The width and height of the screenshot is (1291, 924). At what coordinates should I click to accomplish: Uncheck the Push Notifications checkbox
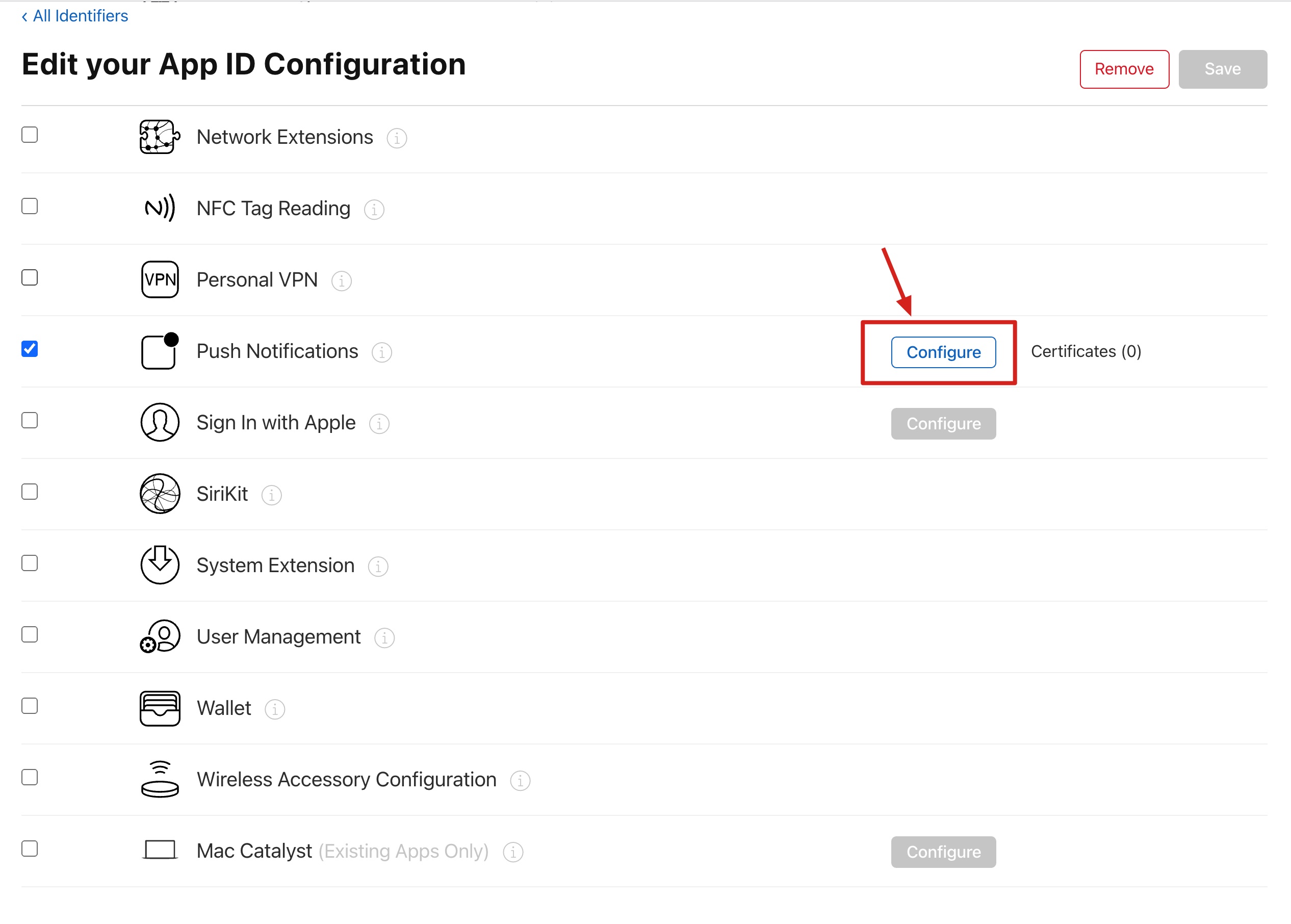30,349
